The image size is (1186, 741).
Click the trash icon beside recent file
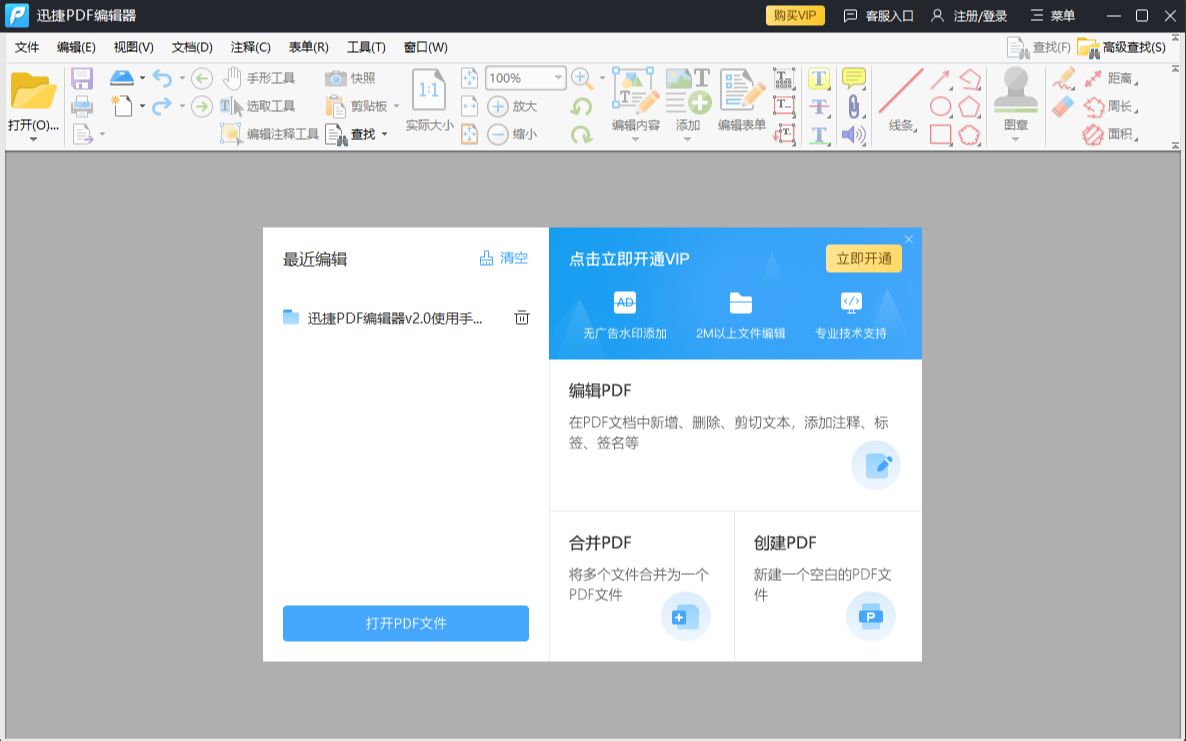coord(522,318)
